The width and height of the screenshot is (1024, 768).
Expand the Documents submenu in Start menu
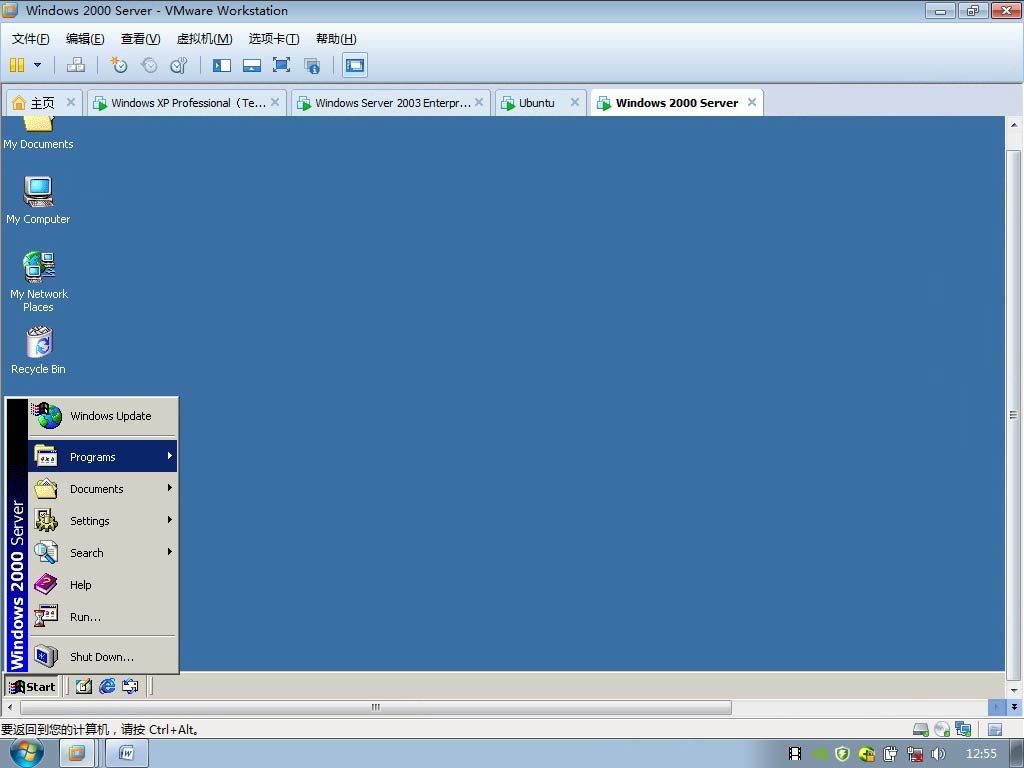(103, 488)
